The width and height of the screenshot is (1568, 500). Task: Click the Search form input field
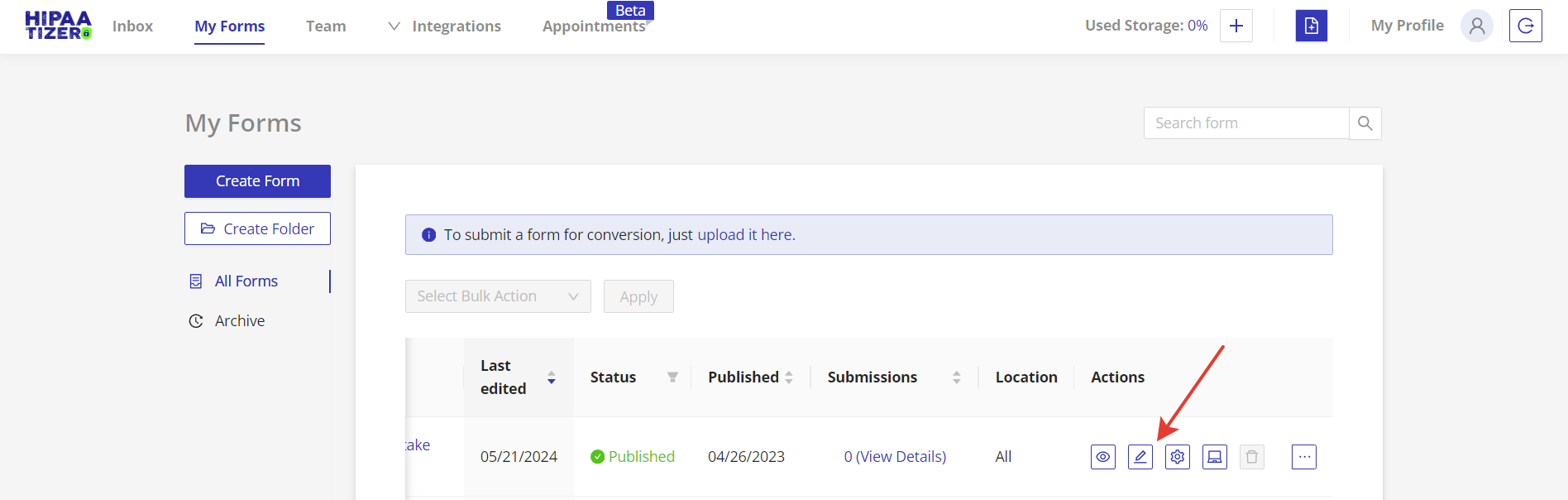1245,123
